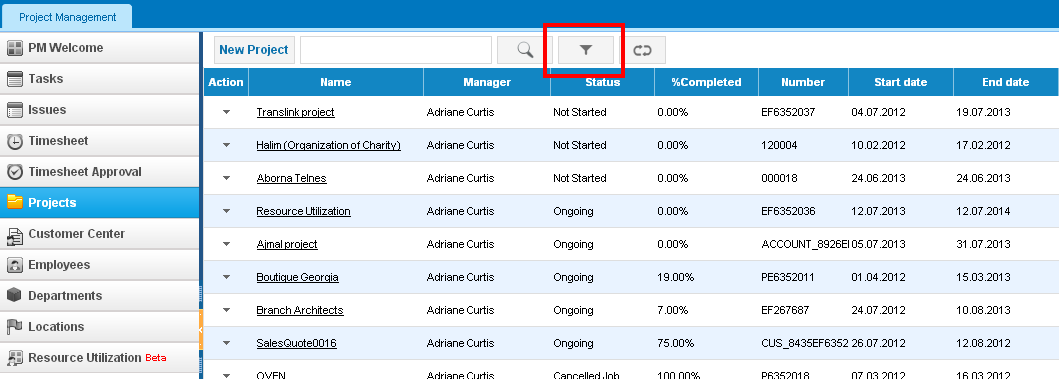Viewport: 1059px width, 379px height.
Task: Open PM Welcome in the sidebar
Action: pos(99,48)
